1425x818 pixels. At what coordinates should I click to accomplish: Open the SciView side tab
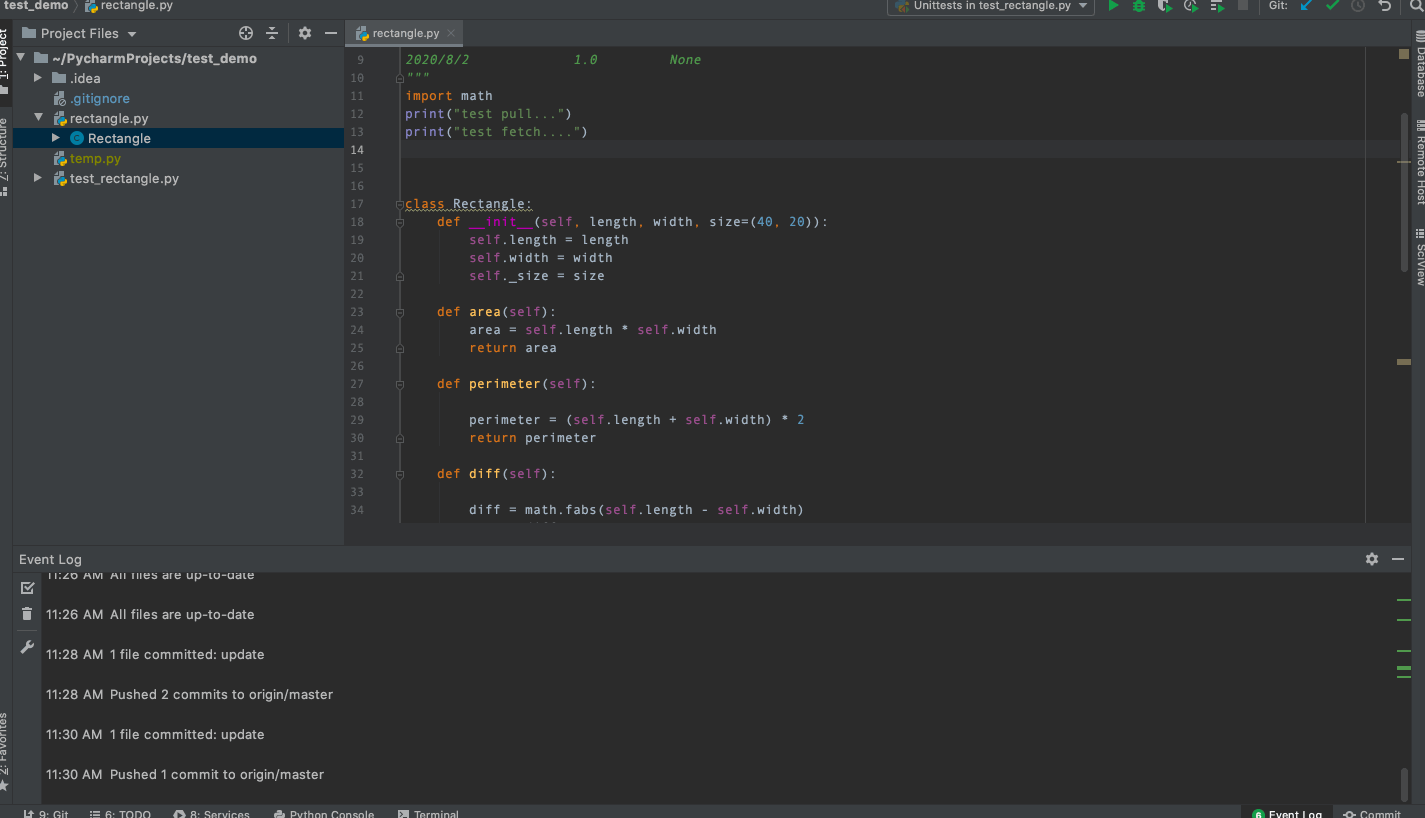pyautogui.click(x=1419, y=257)
